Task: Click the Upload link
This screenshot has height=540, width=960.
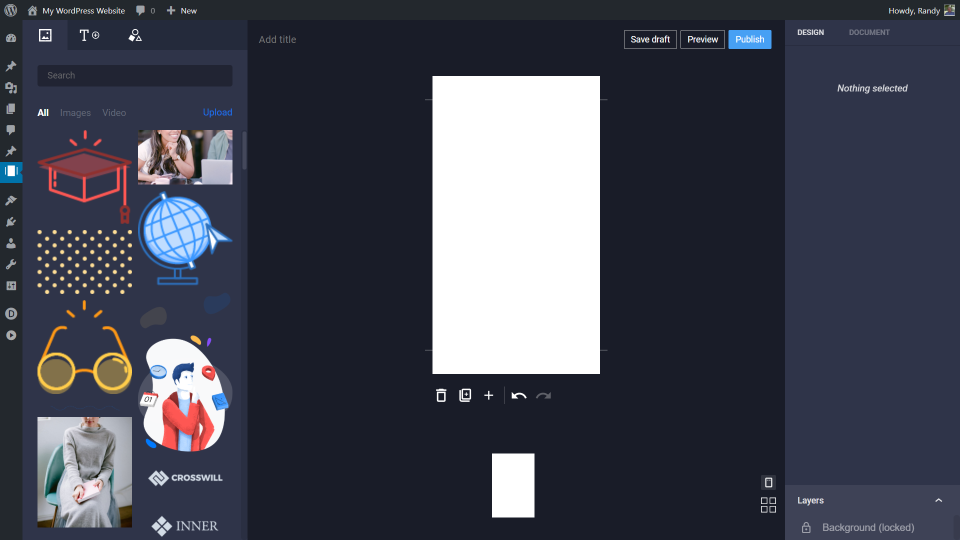Action: (x=217, y=113)
